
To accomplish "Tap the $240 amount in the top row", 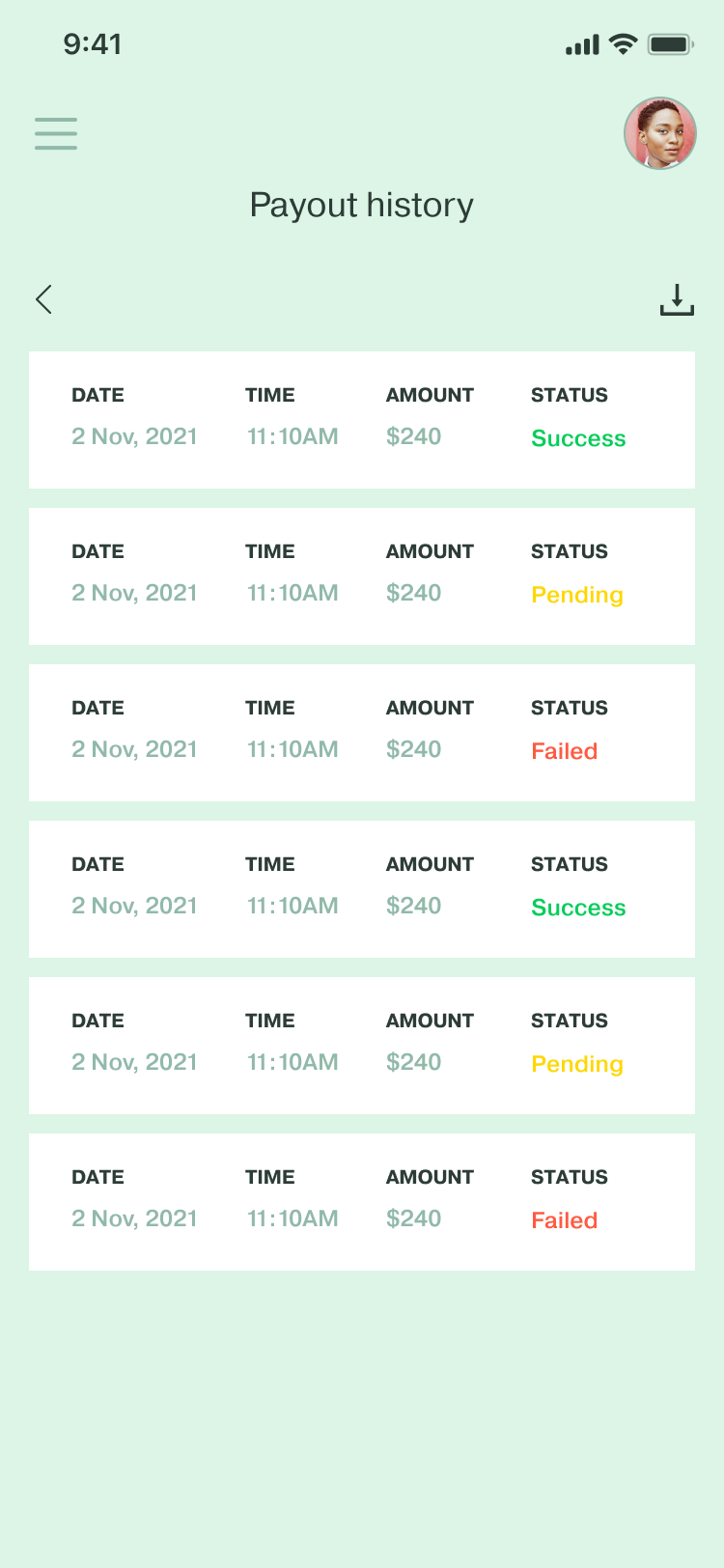I will point(413,436).
